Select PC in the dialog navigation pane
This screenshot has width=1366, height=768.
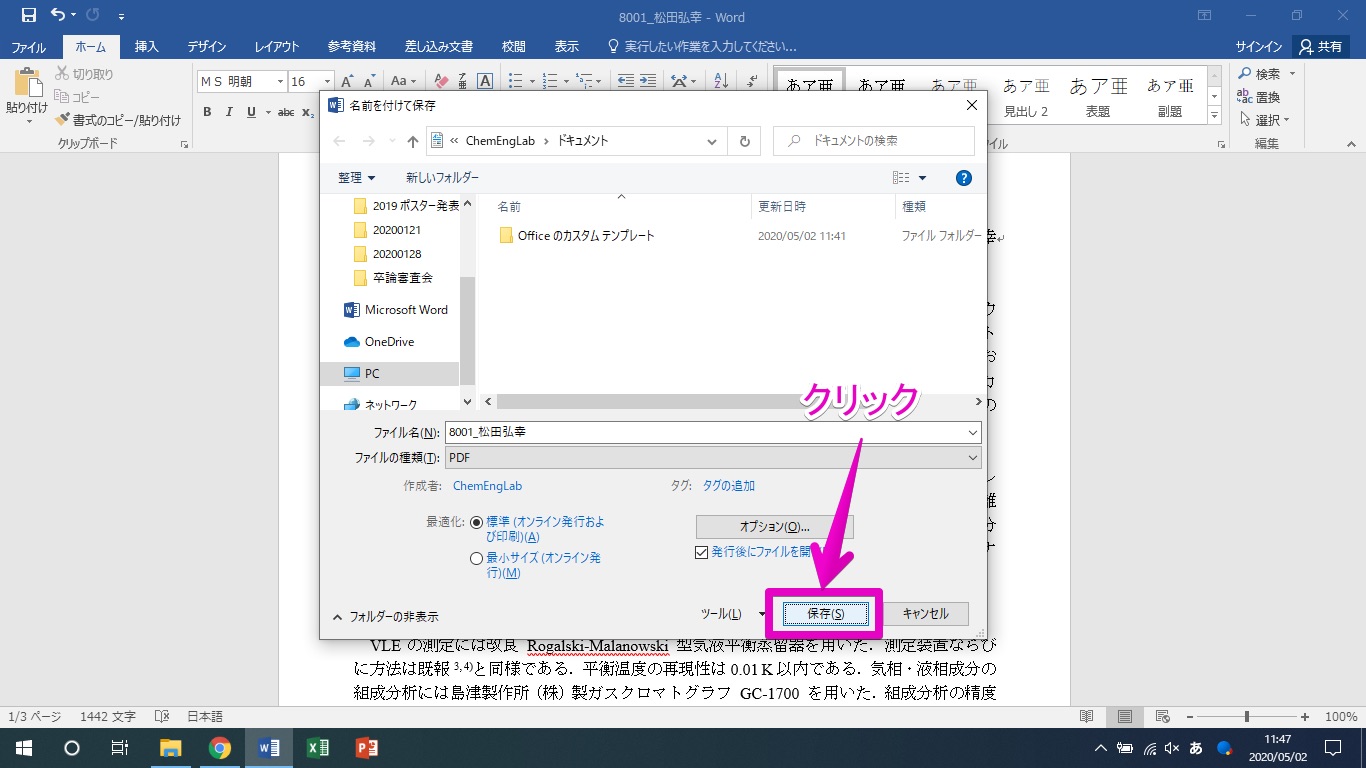[x=389, y=373]
